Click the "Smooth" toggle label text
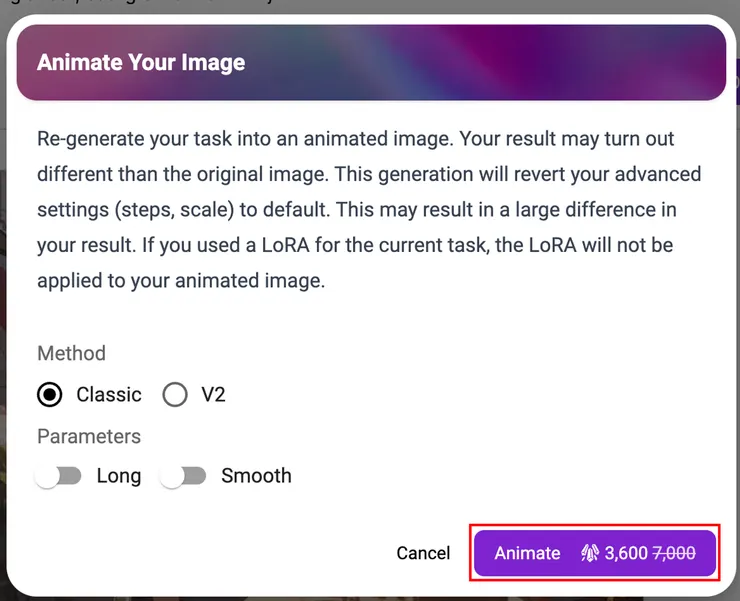The image size is (740, 601). pos(256,476)
